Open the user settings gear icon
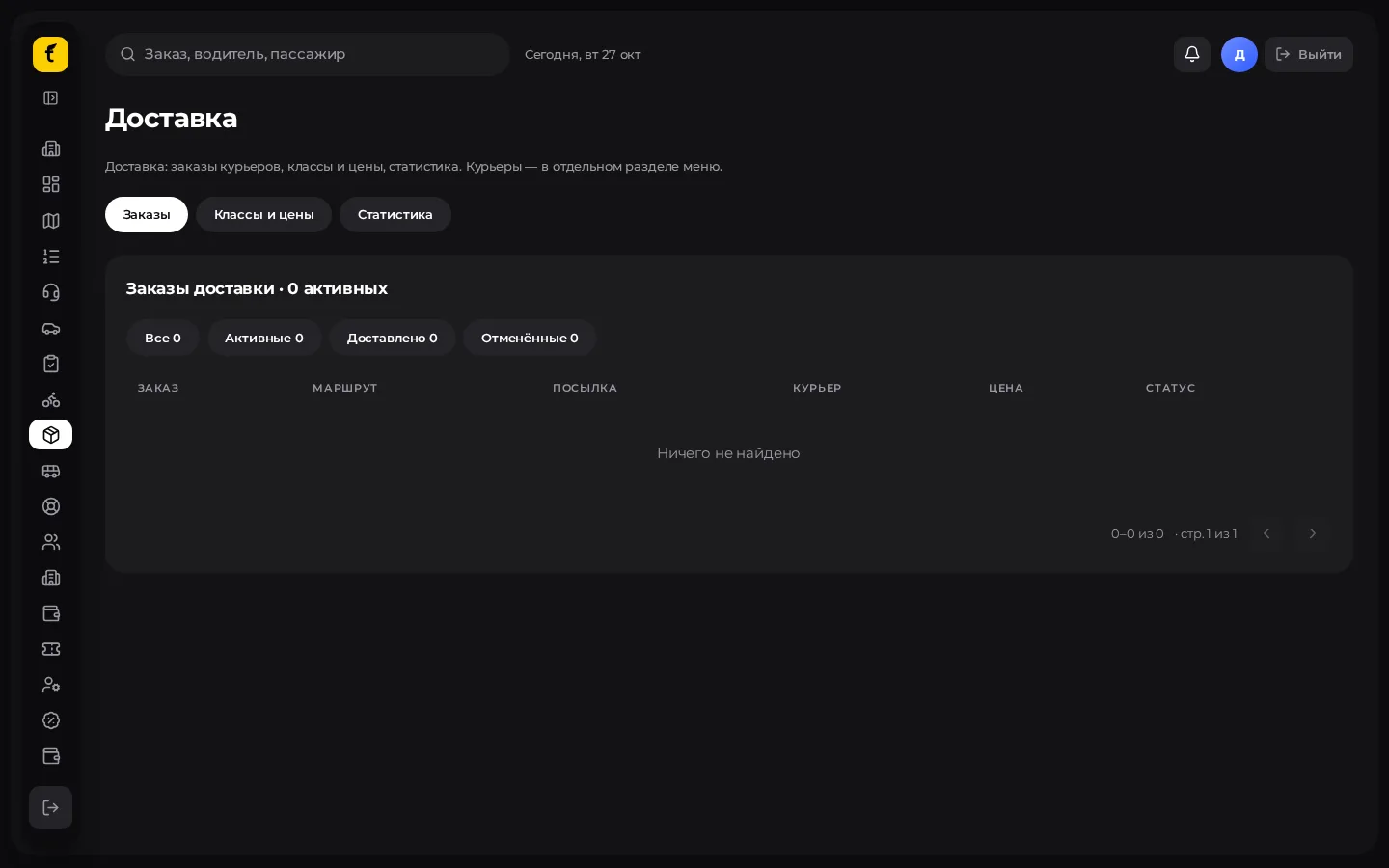This screenshot has height=868, width=1389. [51, 685]
